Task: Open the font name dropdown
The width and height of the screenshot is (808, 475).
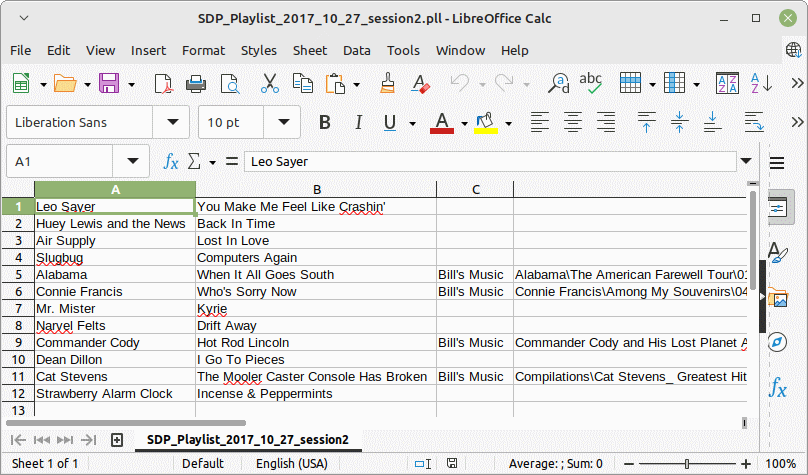Action: [x=173, y=122]
